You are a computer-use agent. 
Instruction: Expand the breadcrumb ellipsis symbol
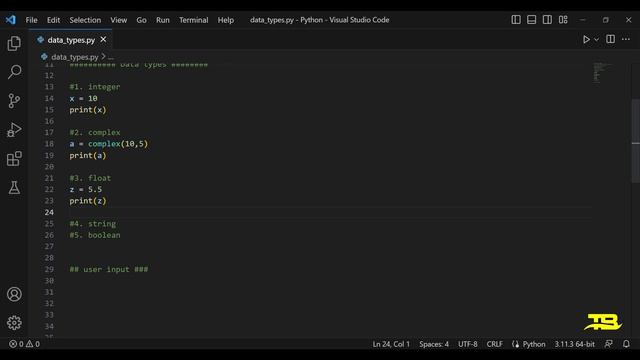111,57
